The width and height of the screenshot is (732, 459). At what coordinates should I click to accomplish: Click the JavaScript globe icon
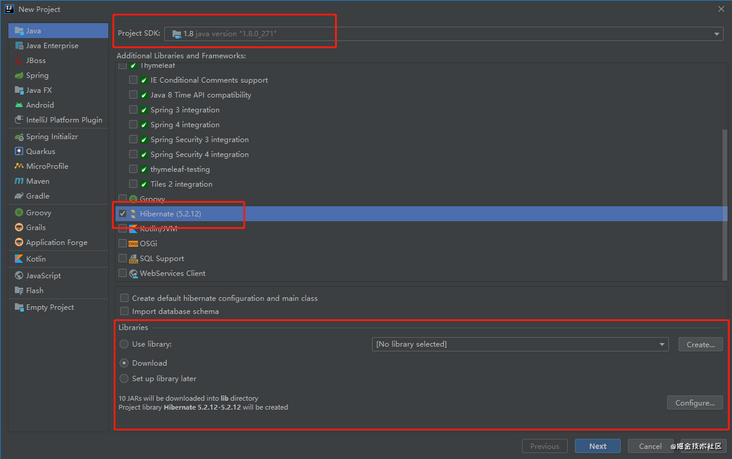[x=19, y=275]
